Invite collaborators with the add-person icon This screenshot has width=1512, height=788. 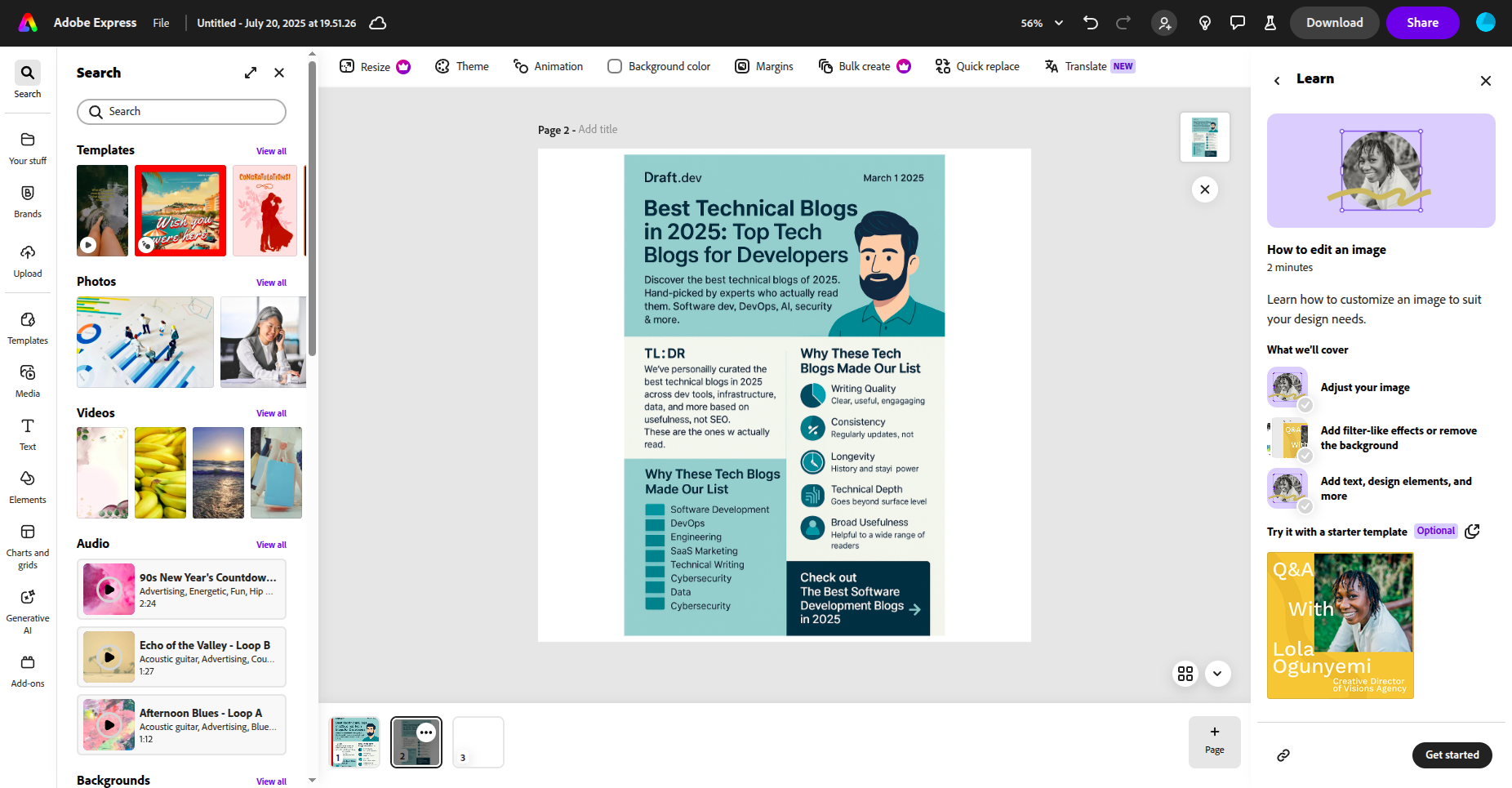pos(1164,23)
